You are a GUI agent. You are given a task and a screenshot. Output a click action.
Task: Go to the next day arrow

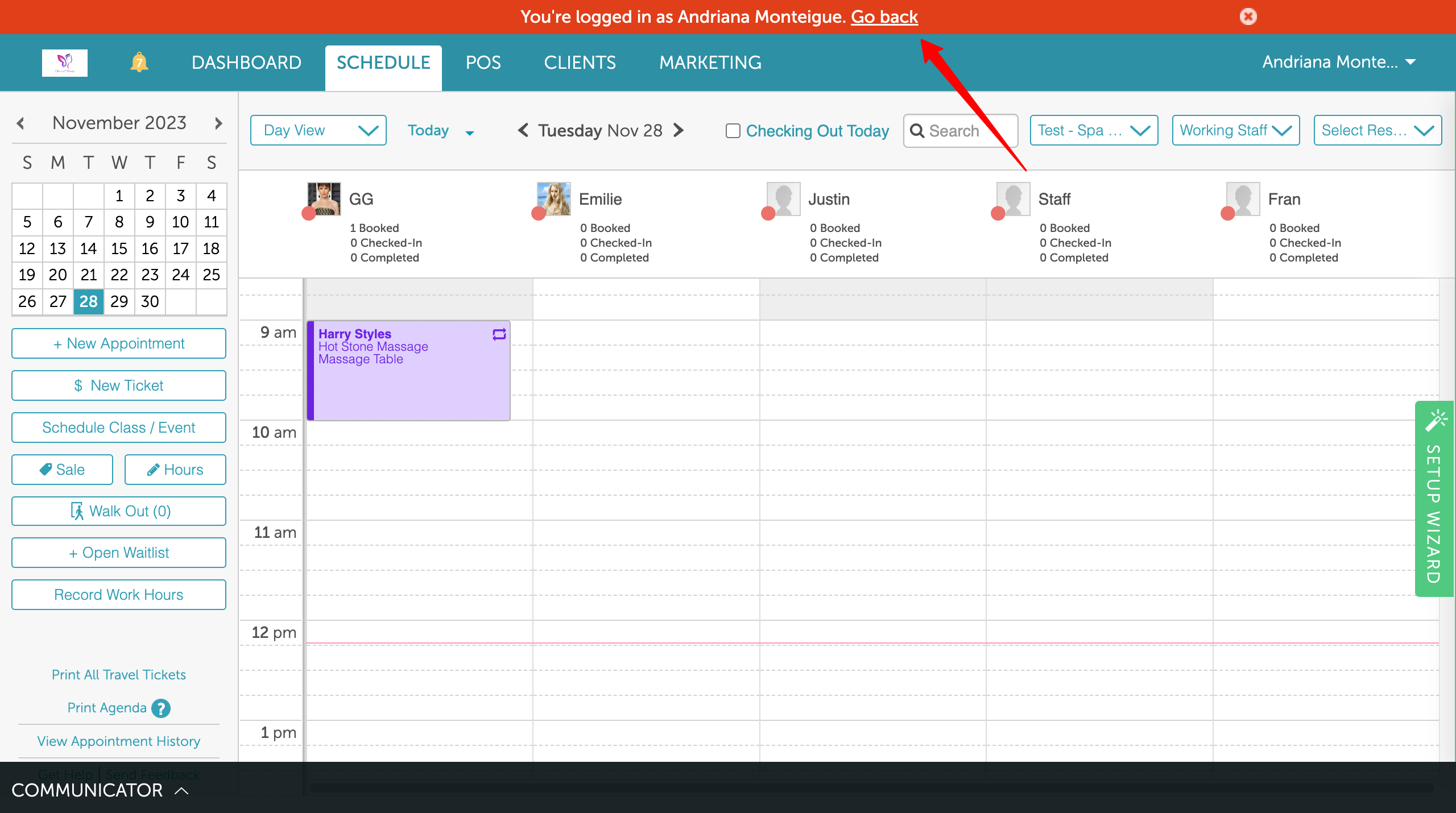pos(679,130)
